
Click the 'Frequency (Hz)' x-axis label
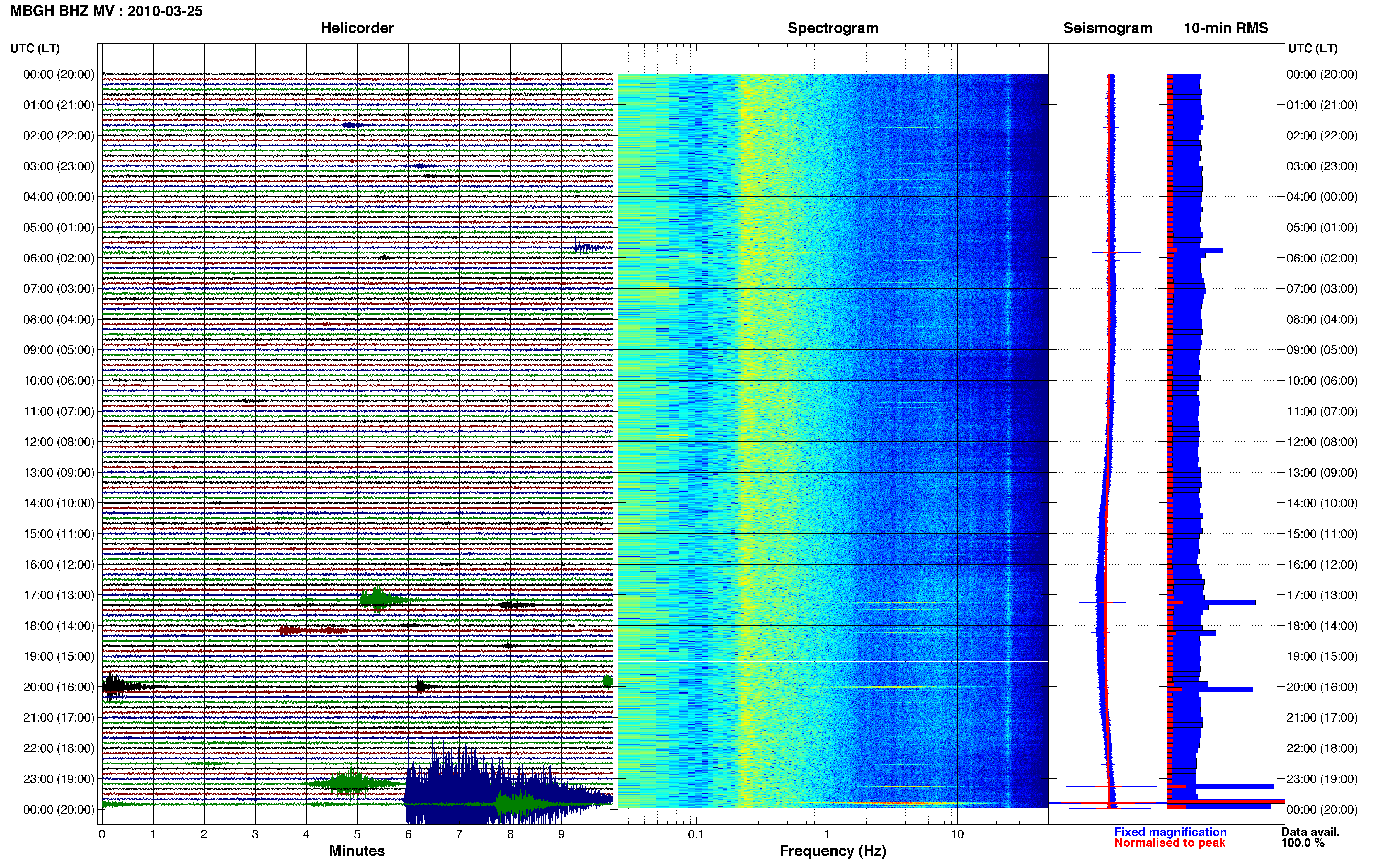pos(833,851)
